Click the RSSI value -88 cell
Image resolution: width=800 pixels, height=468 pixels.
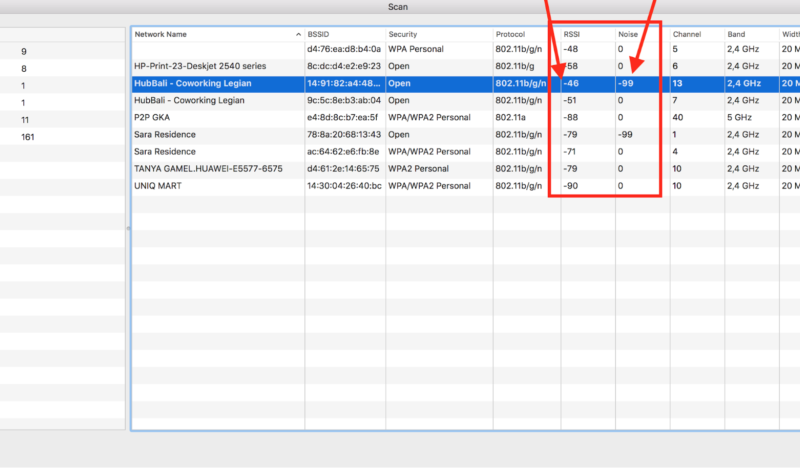(x=570, y=117)
